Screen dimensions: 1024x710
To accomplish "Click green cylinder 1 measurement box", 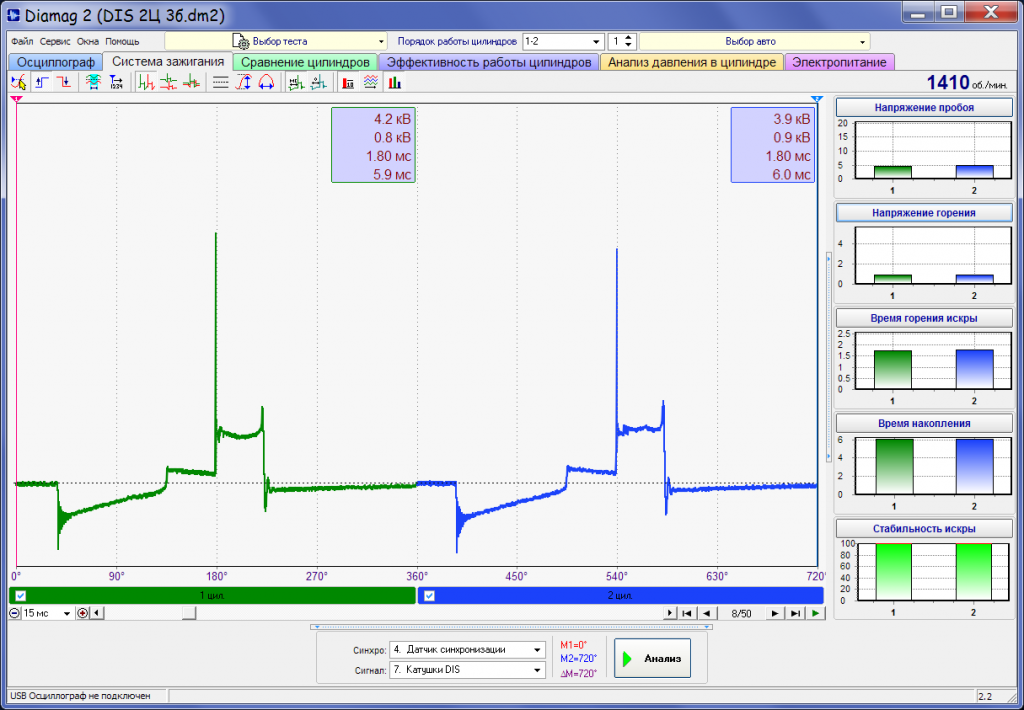I will 373,145.
